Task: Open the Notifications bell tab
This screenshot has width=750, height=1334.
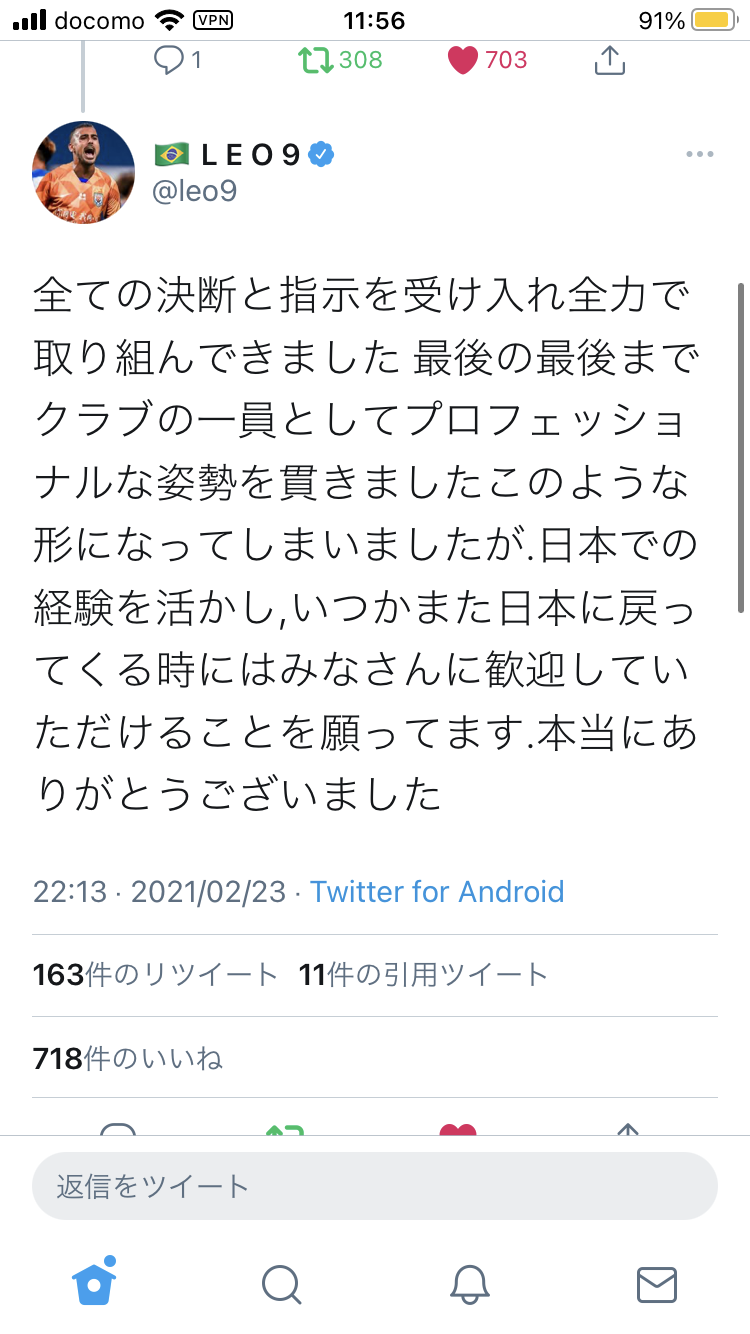Action: point(468,1285)
